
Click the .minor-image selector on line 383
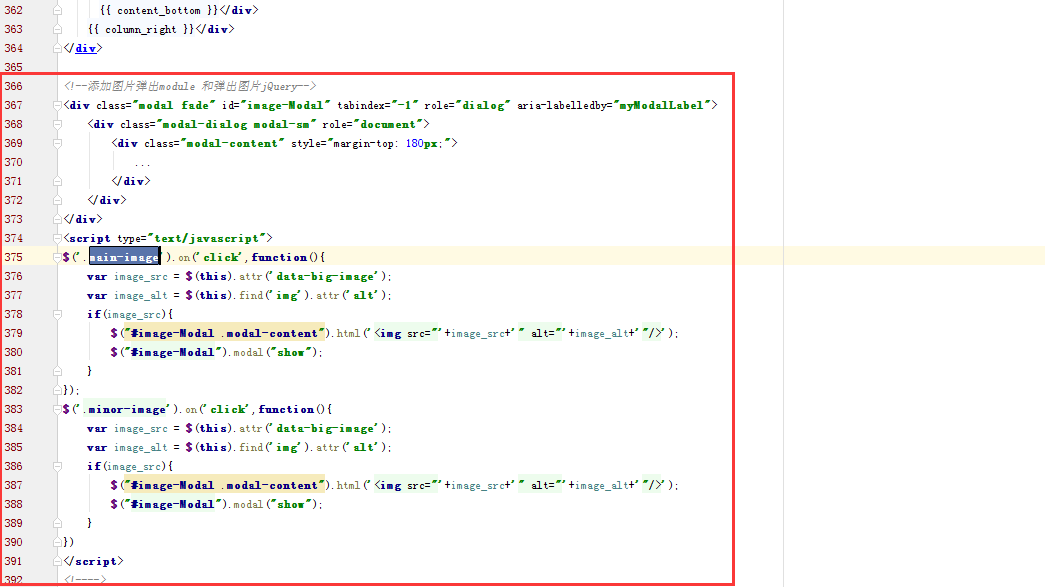click(x=127, y=410)
